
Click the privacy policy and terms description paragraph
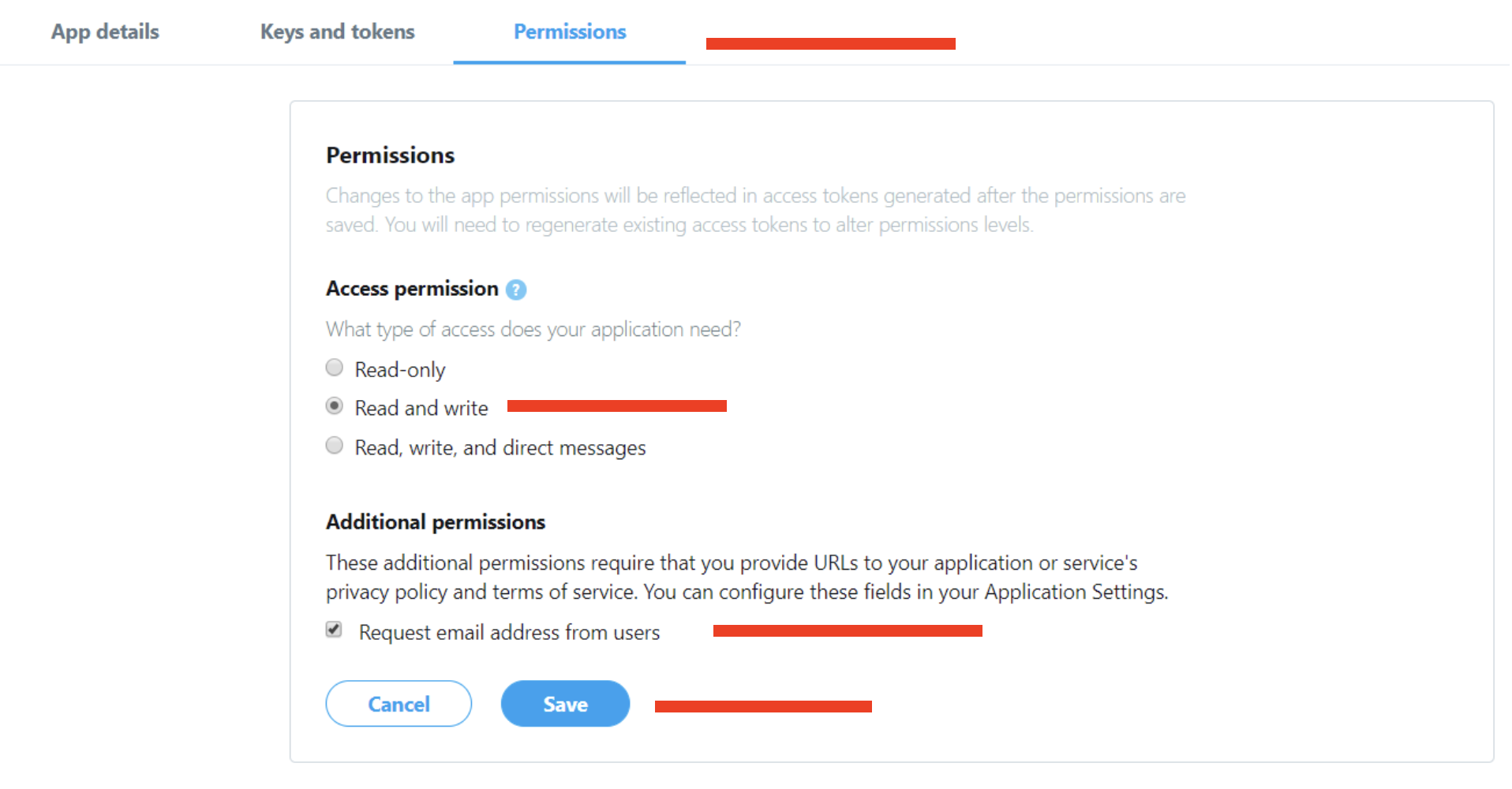(747, 577)
